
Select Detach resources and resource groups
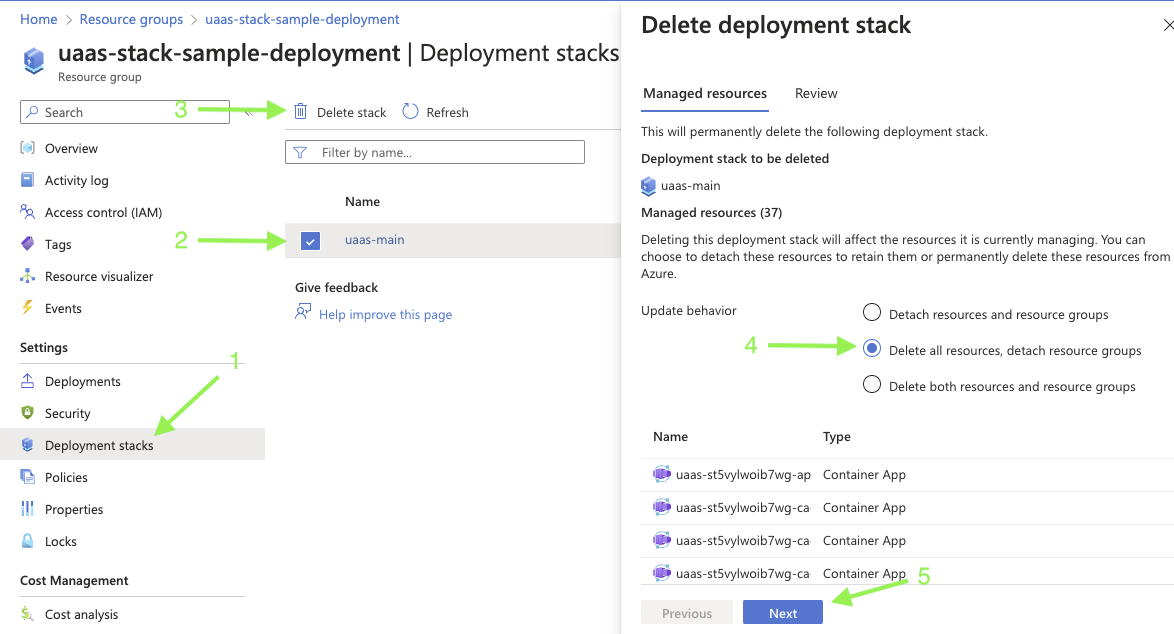[872, 312]
